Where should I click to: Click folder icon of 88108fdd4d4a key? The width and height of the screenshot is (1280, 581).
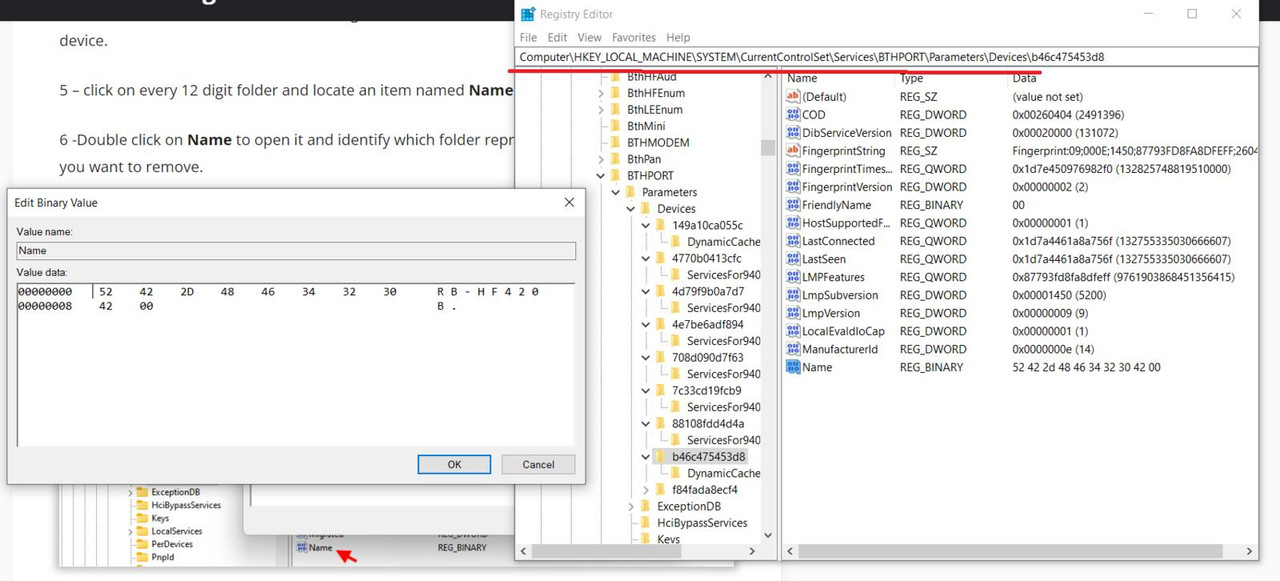click(x=661, y=423)
